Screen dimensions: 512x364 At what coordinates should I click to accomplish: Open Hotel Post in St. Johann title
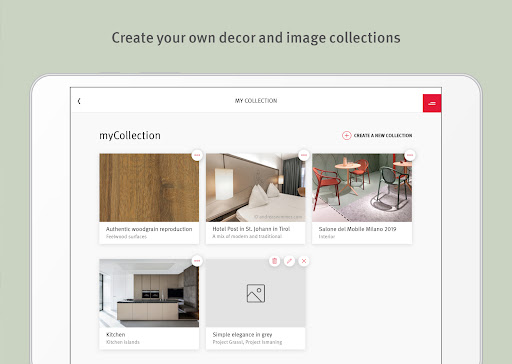pyautogui.click(x=251, y=229)
